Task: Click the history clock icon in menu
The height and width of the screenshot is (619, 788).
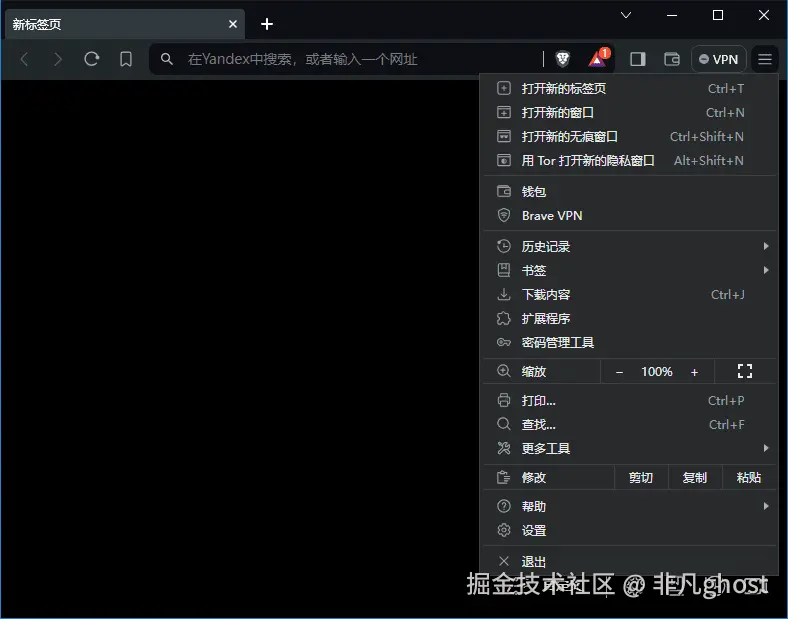Action: tap(504, 246)
